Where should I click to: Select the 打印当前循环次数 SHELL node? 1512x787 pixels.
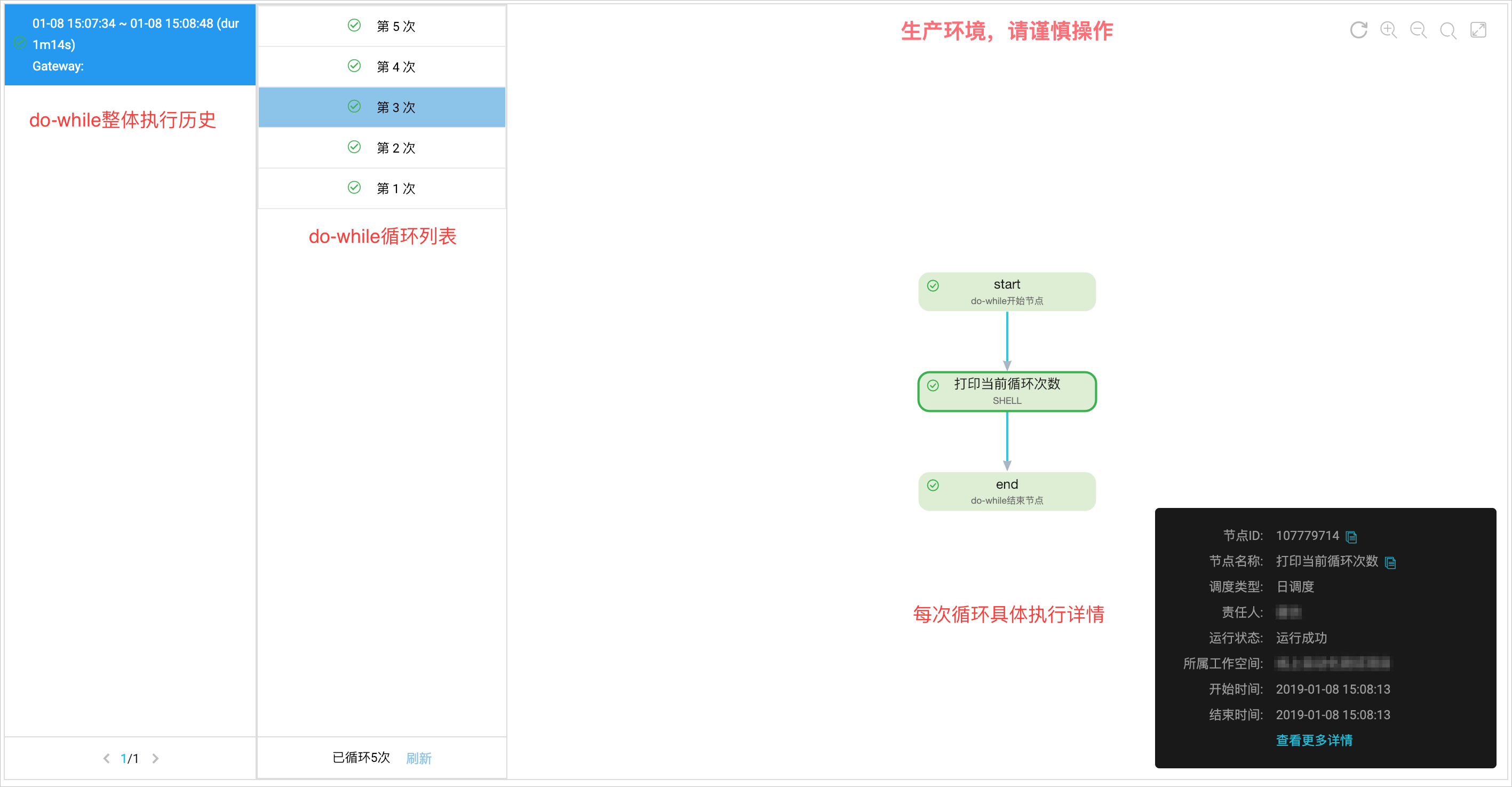point(1007,392)
